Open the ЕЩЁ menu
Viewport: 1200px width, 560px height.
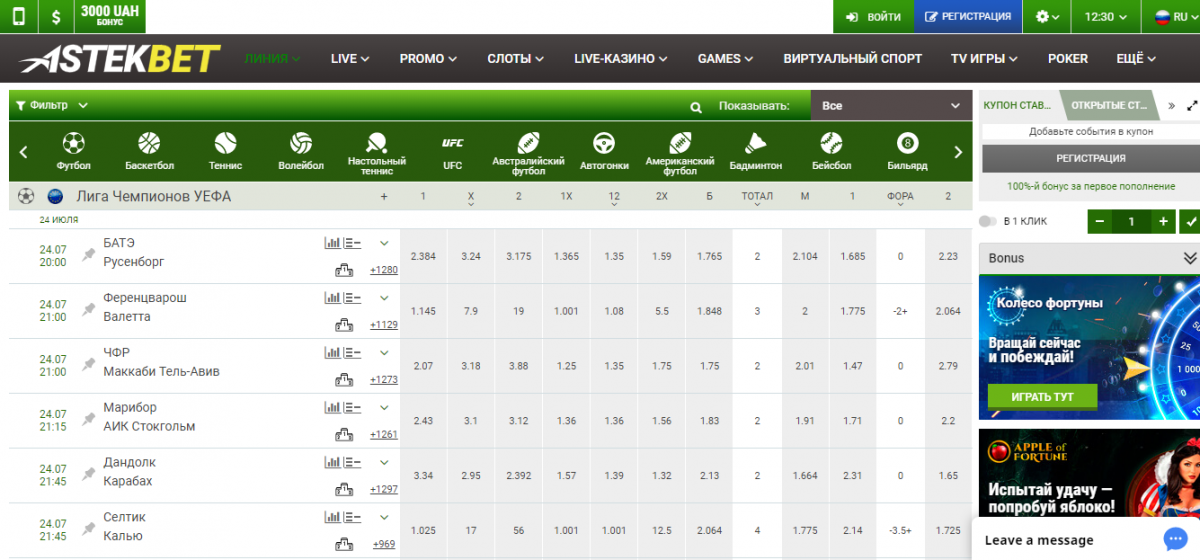click(1136, 59)
